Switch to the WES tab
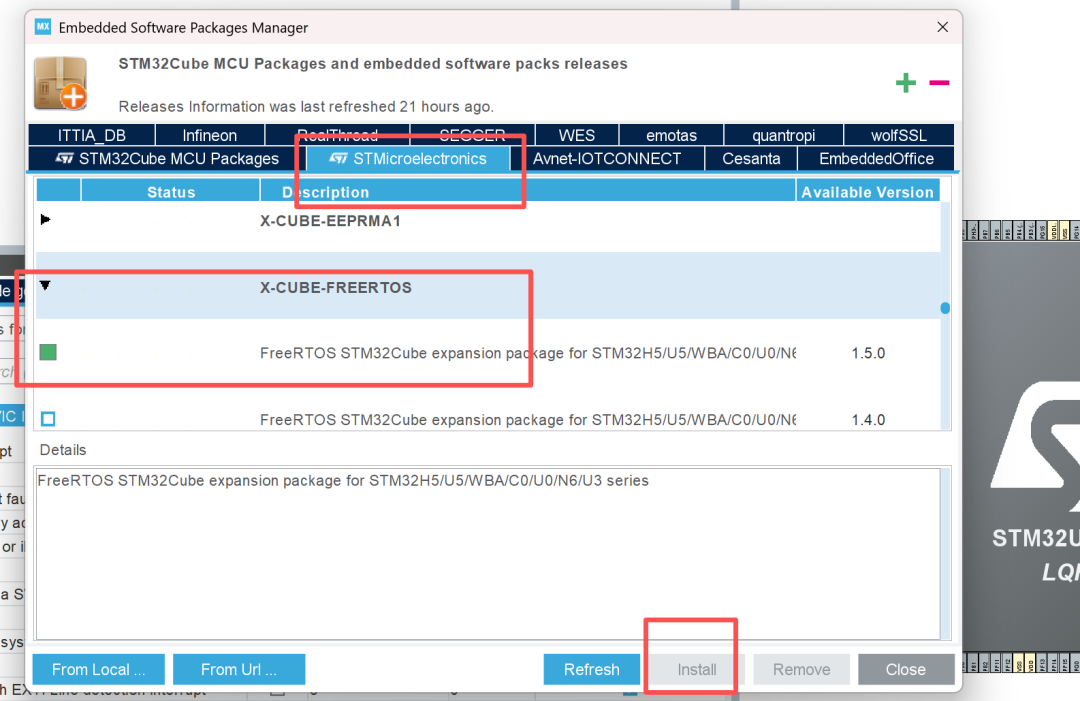Viewport: 1080px width, 701px height. click(577, 135)
